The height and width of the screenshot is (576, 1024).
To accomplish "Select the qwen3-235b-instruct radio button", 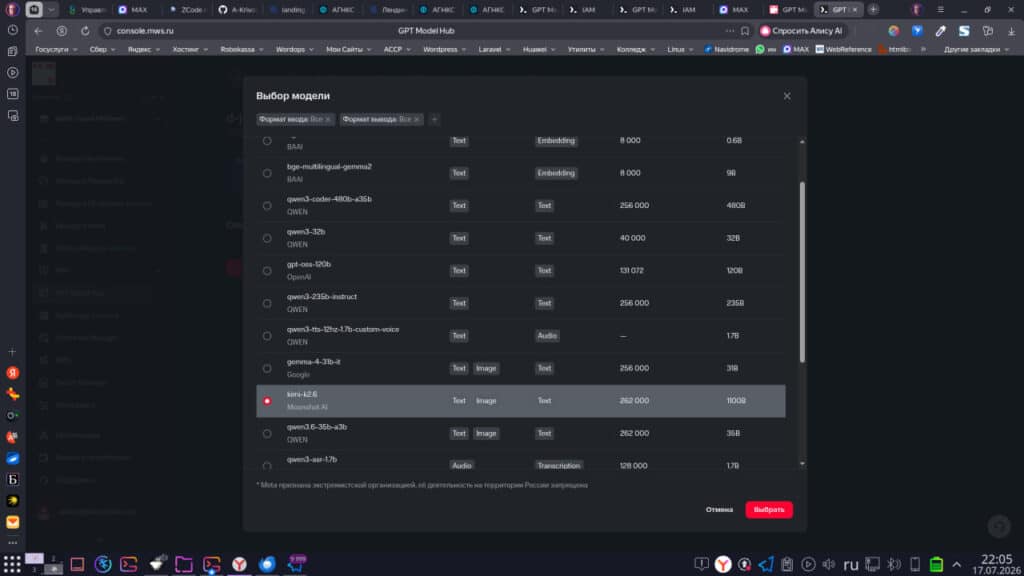I will tap(267, 304).
